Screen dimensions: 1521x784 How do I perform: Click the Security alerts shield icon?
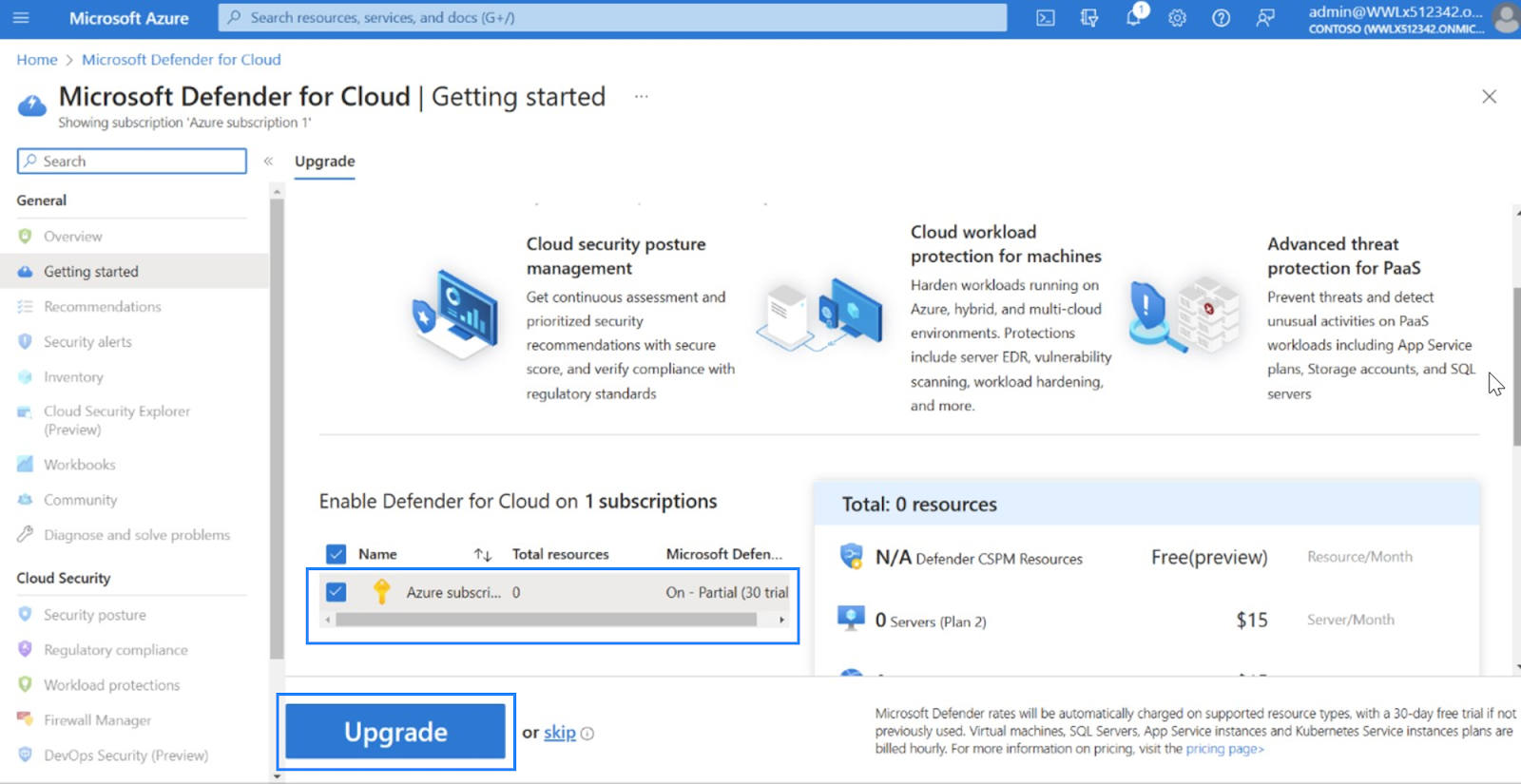25,341
